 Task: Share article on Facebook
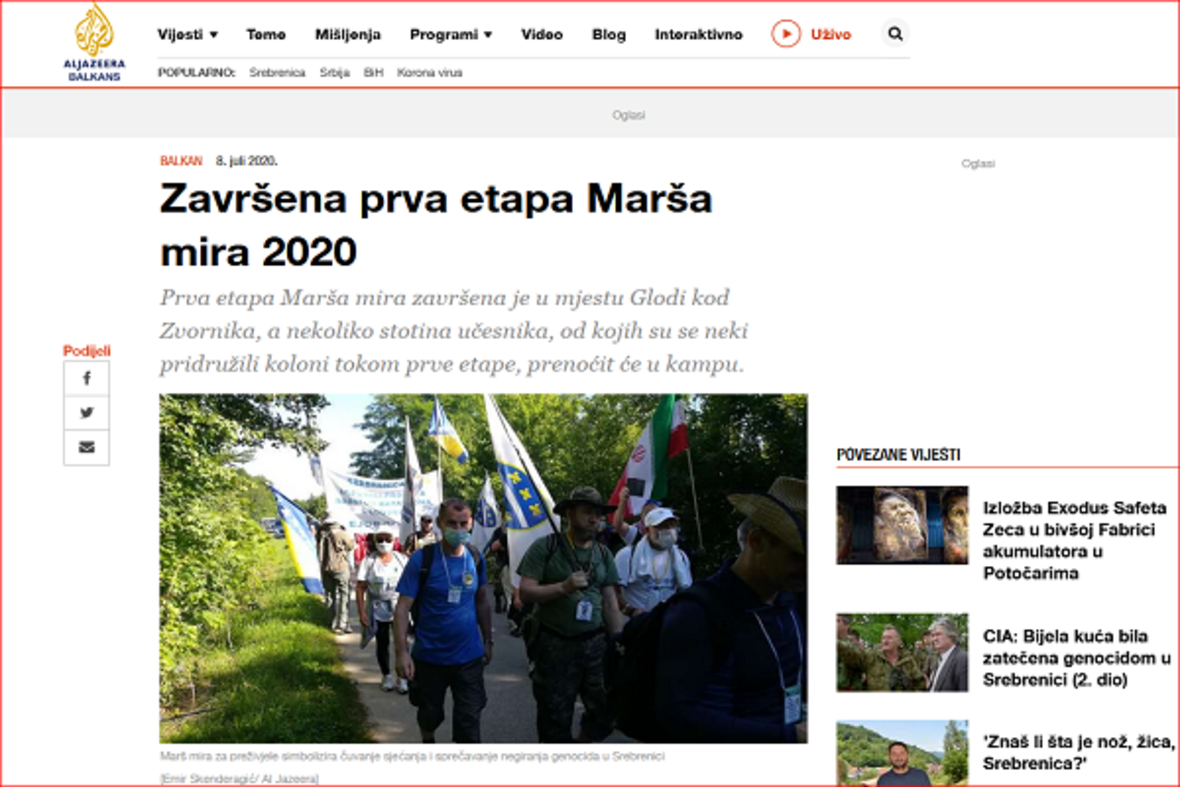[x=87, y=379]
